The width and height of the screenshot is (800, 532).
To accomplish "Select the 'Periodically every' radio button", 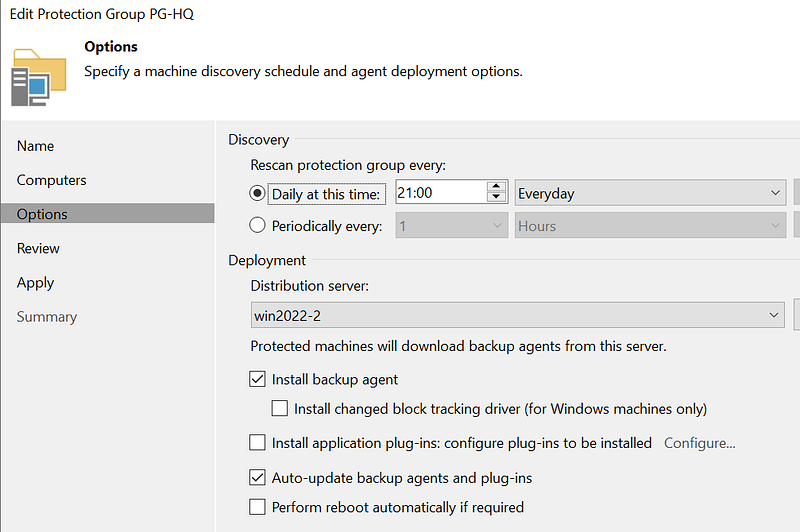I will [x=258, y=226].
